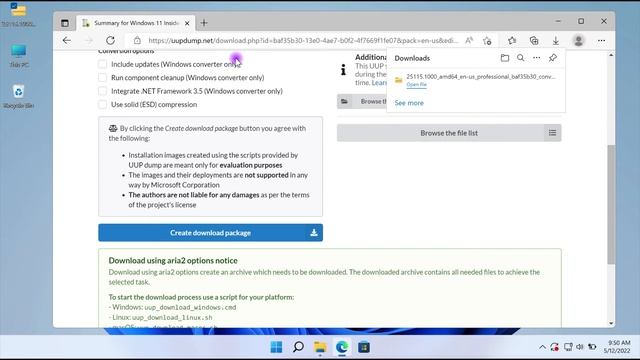
Task: Click the Read aloud icon
Action: click(x=469, y=40)
